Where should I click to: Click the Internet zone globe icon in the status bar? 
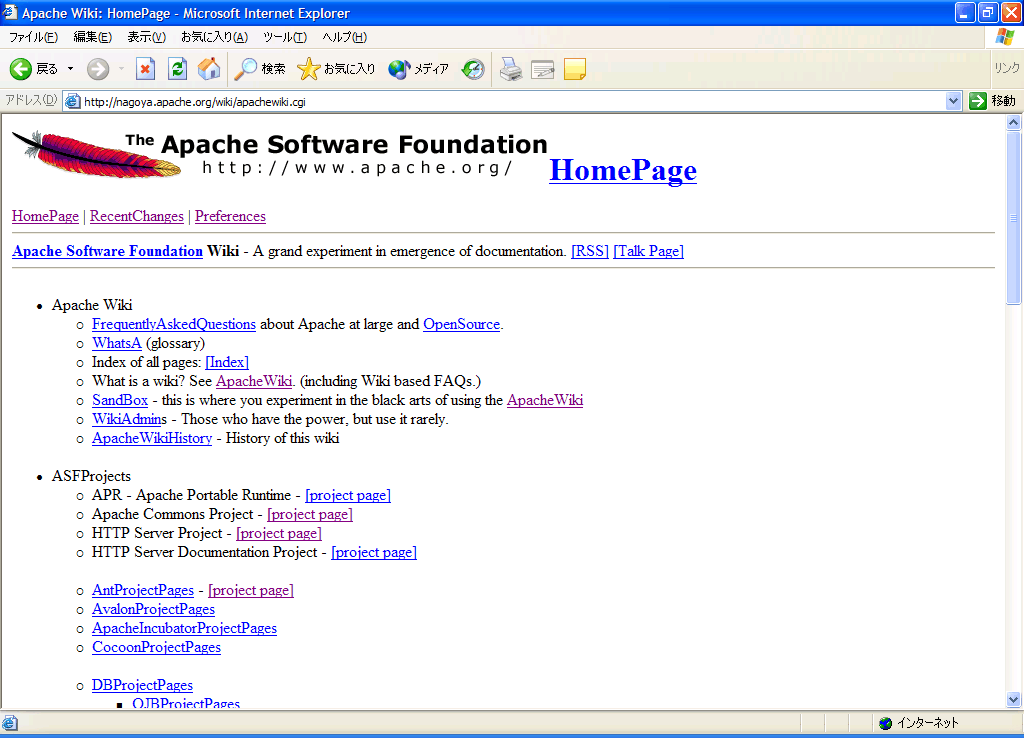click(886, 723)
